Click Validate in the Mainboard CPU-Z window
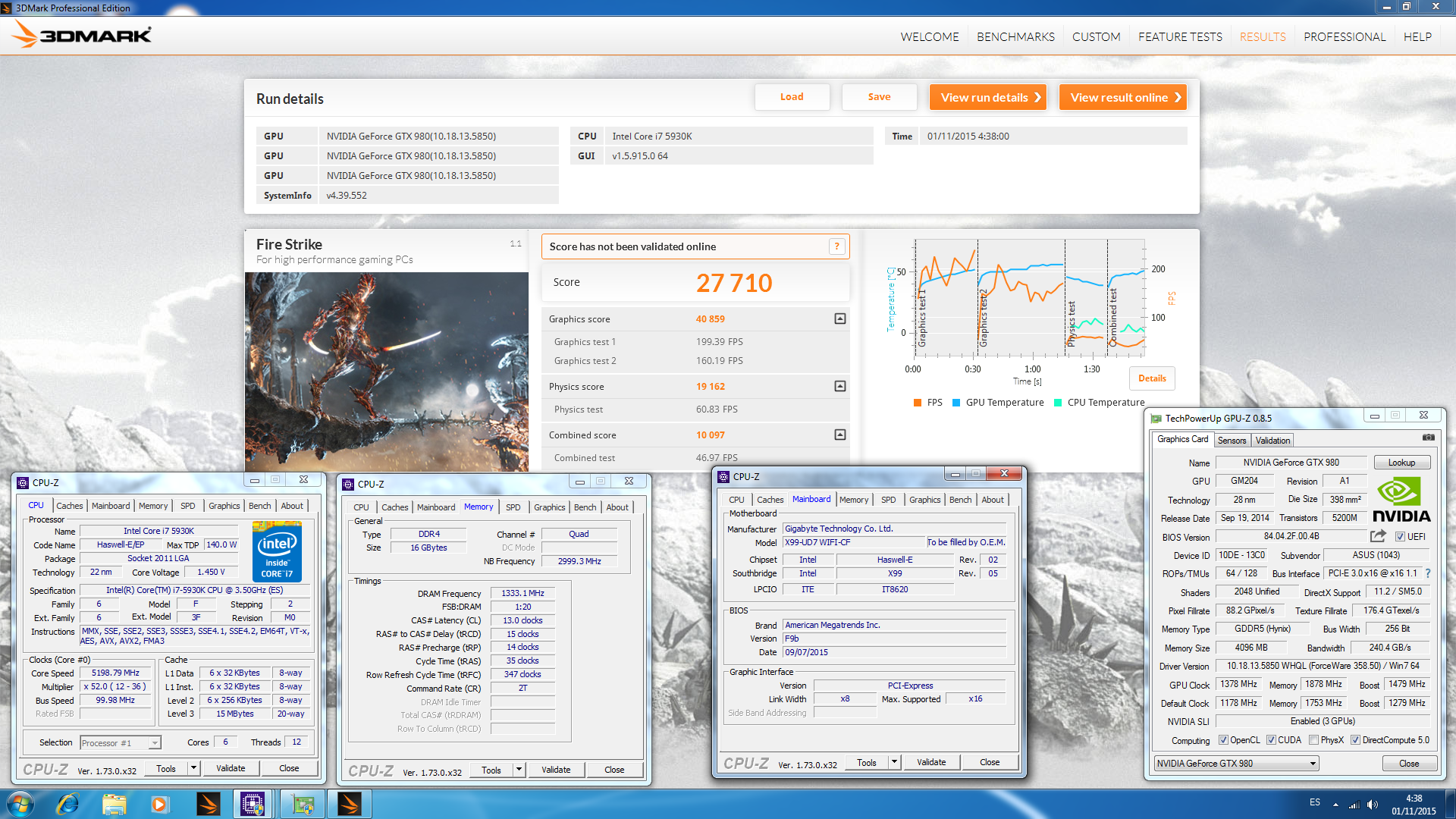Image resolution: width=1456 pixels, height=819 pixels. (930, 762)
